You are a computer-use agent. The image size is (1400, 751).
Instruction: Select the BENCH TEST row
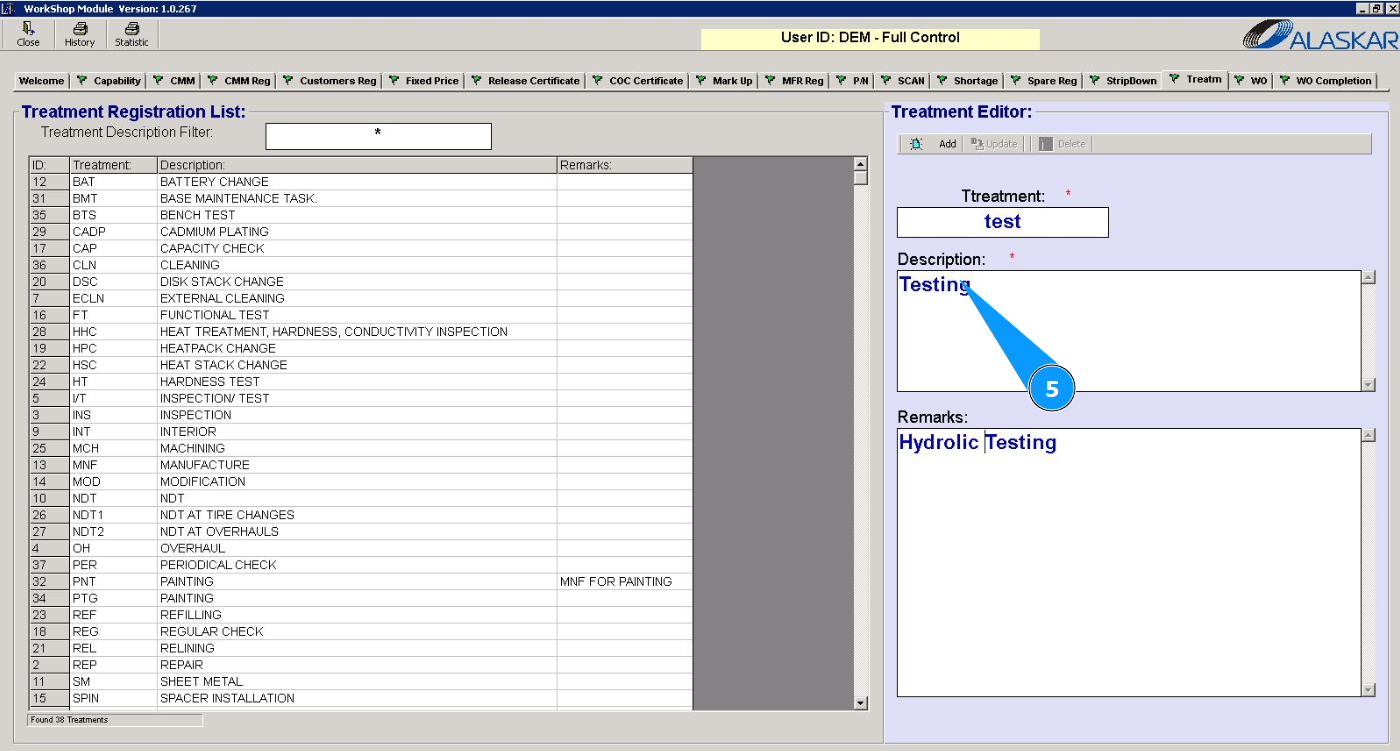[360, 215]
